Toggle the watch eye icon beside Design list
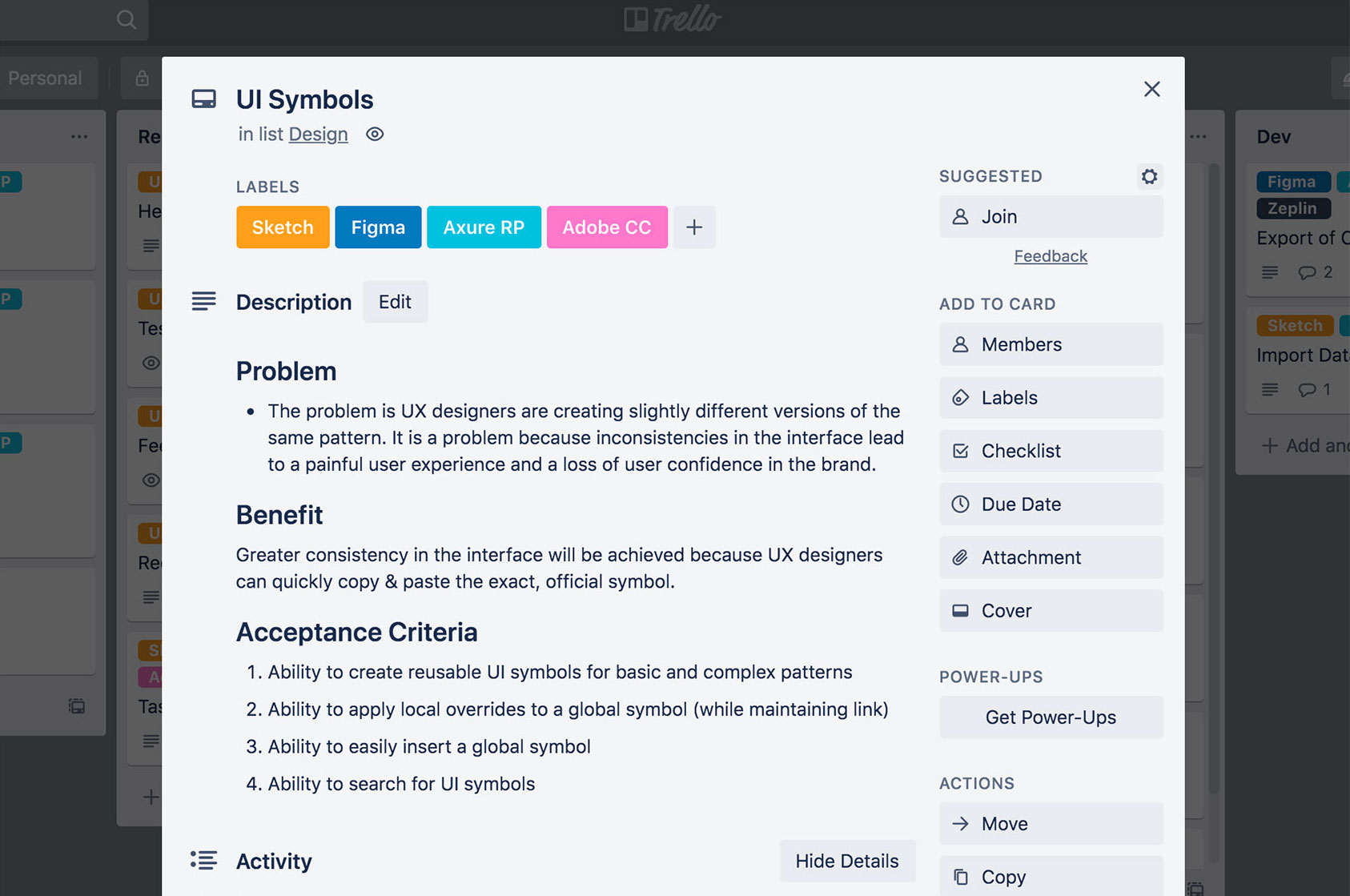The width and height of the screenshot is (1350, 896). [x=375, y=135]
